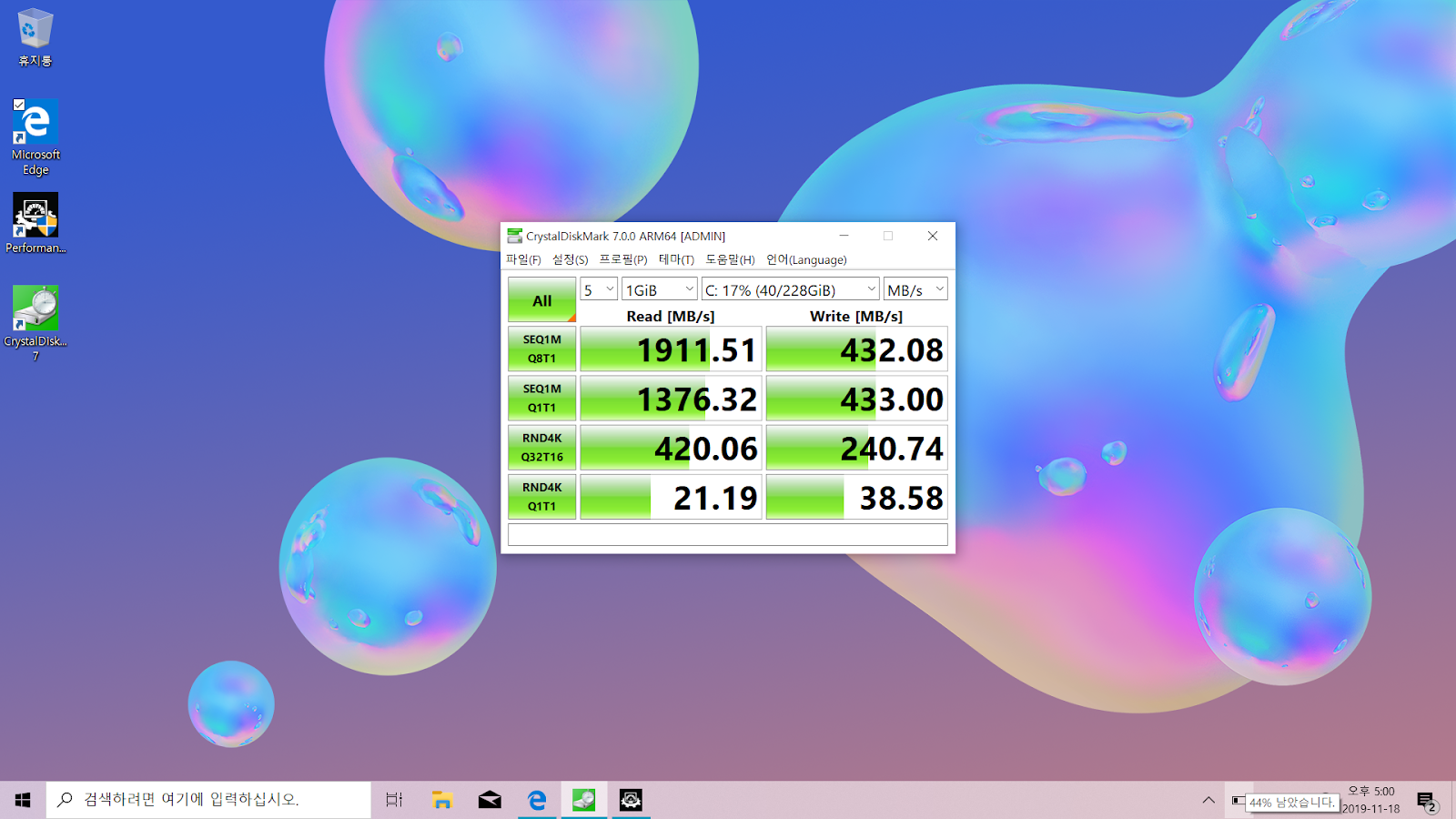
Task: Click the SEQ1M Q8T1 read result 1911.51
Action: [671, 349]
